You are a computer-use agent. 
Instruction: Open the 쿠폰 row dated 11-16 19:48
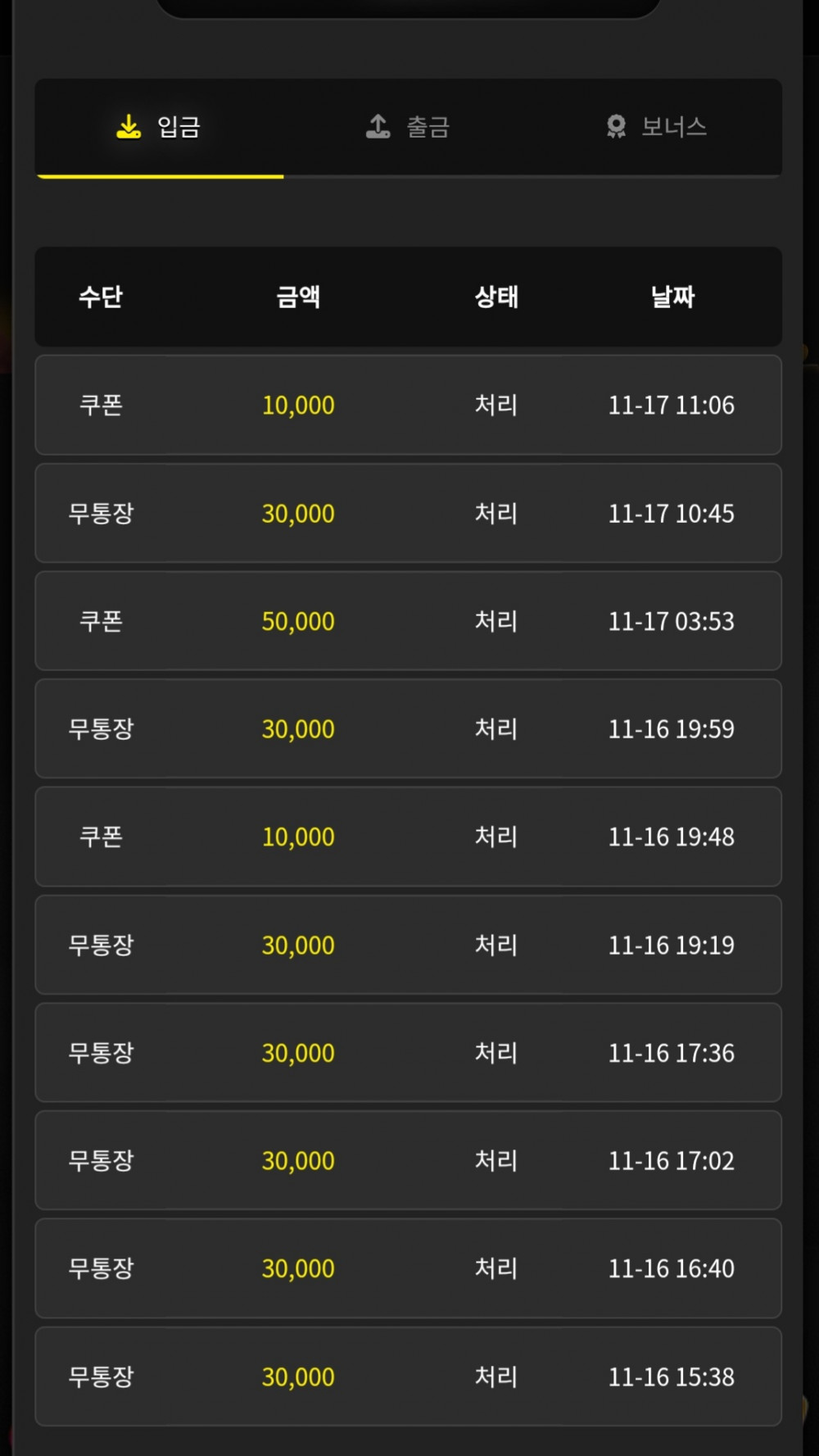pyautogui.click(x=408, y=837)
